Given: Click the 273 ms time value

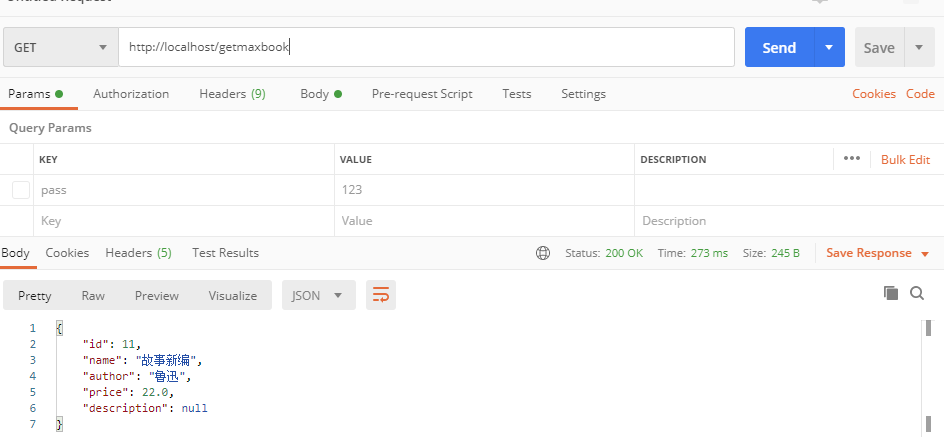Looking at the screenshot, I should pyautogui.click(x=709, y=253).
